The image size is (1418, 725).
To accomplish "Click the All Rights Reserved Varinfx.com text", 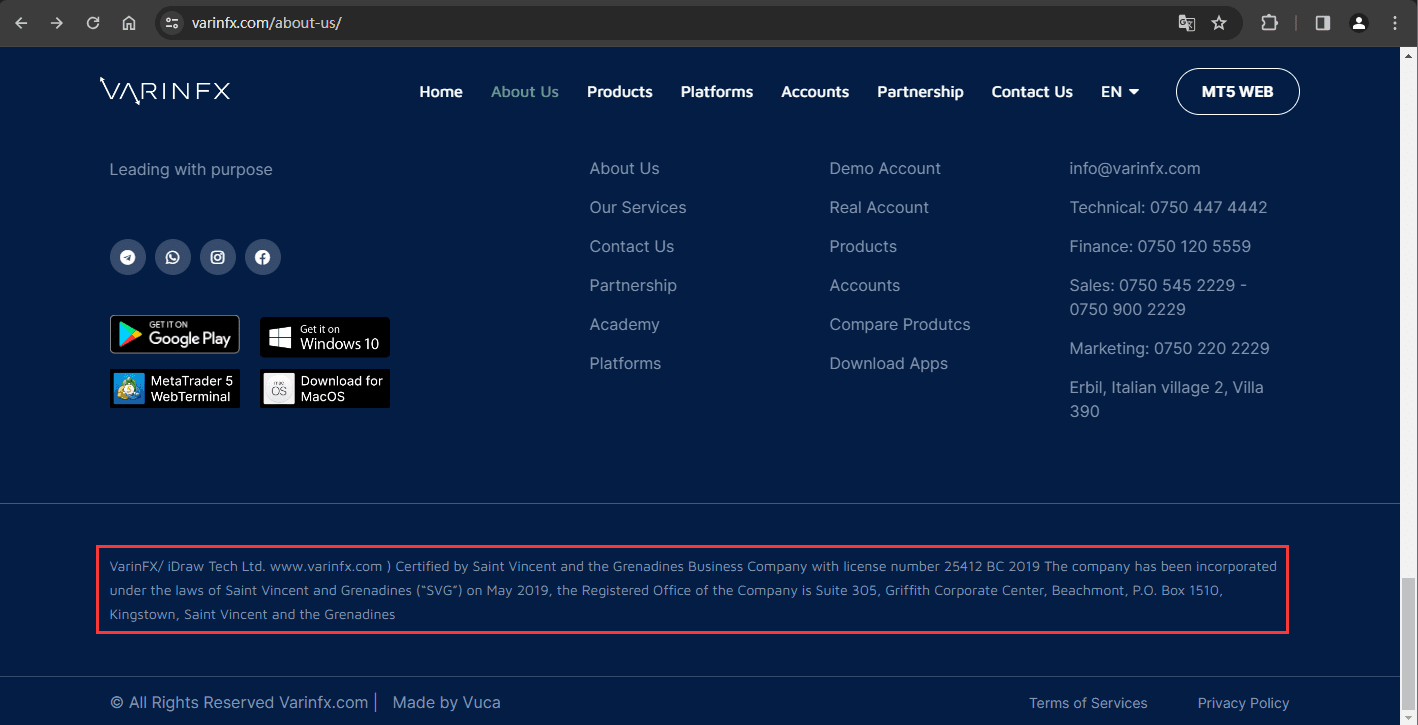I will (x=239, y=703).
